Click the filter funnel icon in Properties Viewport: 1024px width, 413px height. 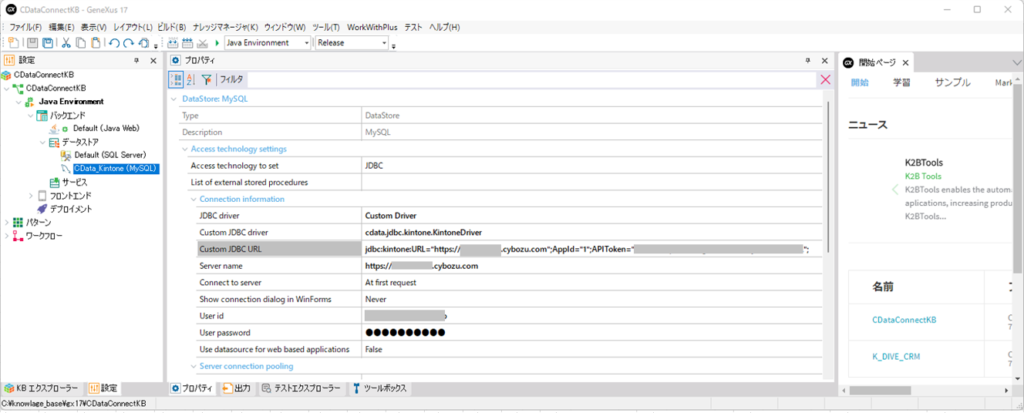tap(206, 80)
